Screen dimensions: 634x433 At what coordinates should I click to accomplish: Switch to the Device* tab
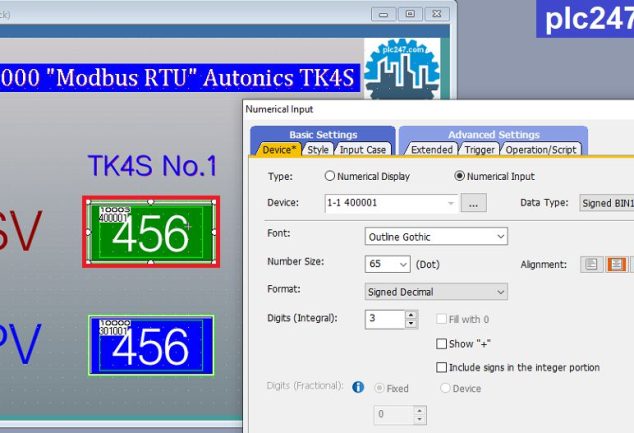click(279, 150)
